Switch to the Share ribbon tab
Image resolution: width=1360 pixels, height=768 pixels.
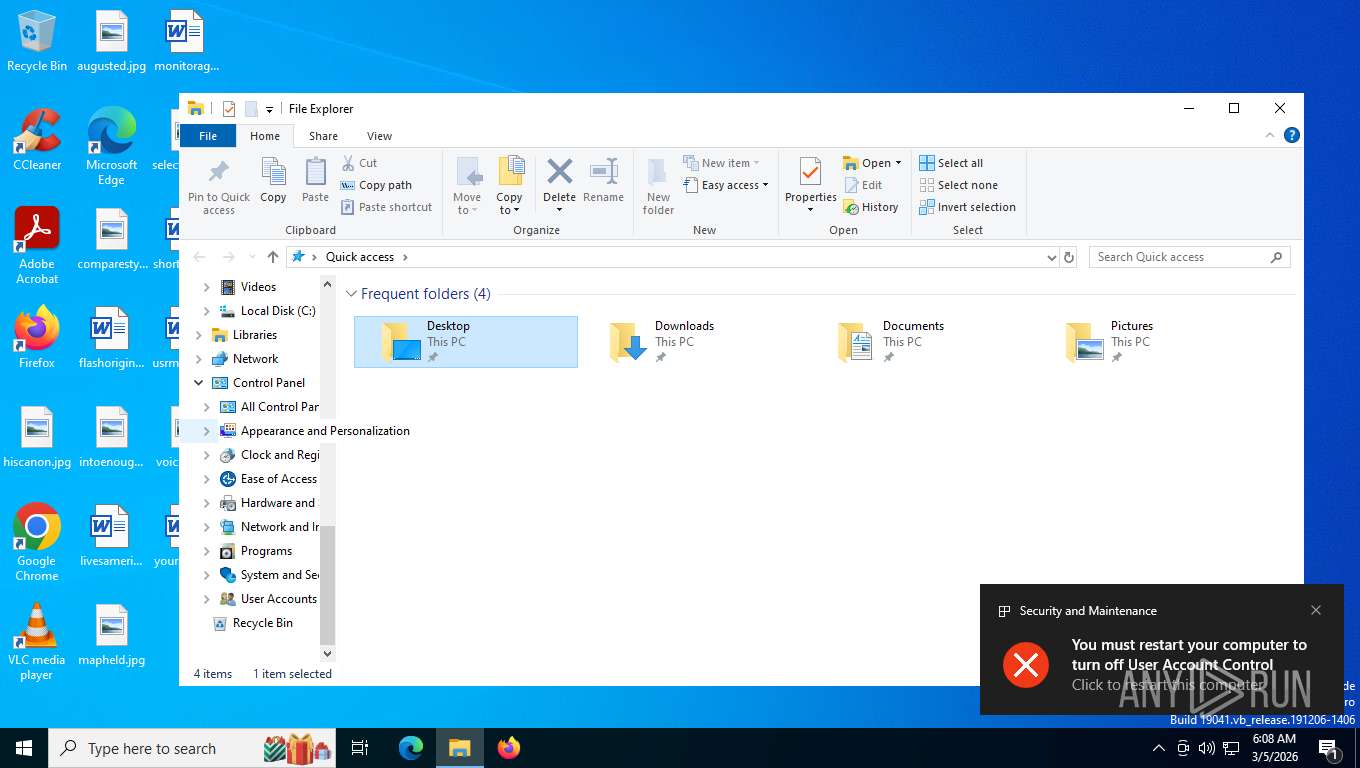coord(323,136)
